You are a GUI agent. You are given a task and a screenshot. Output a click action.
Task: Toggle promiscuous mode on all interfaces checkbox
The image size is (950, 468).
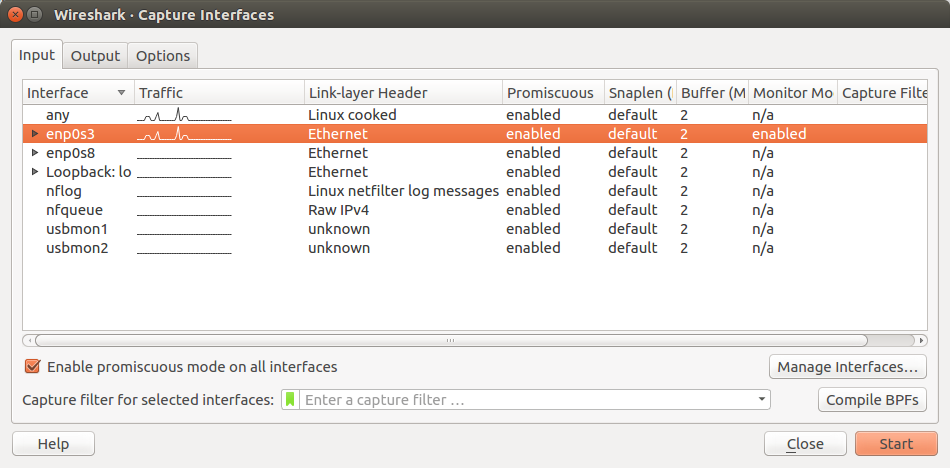pyautogui.click(x=32, y=367)
